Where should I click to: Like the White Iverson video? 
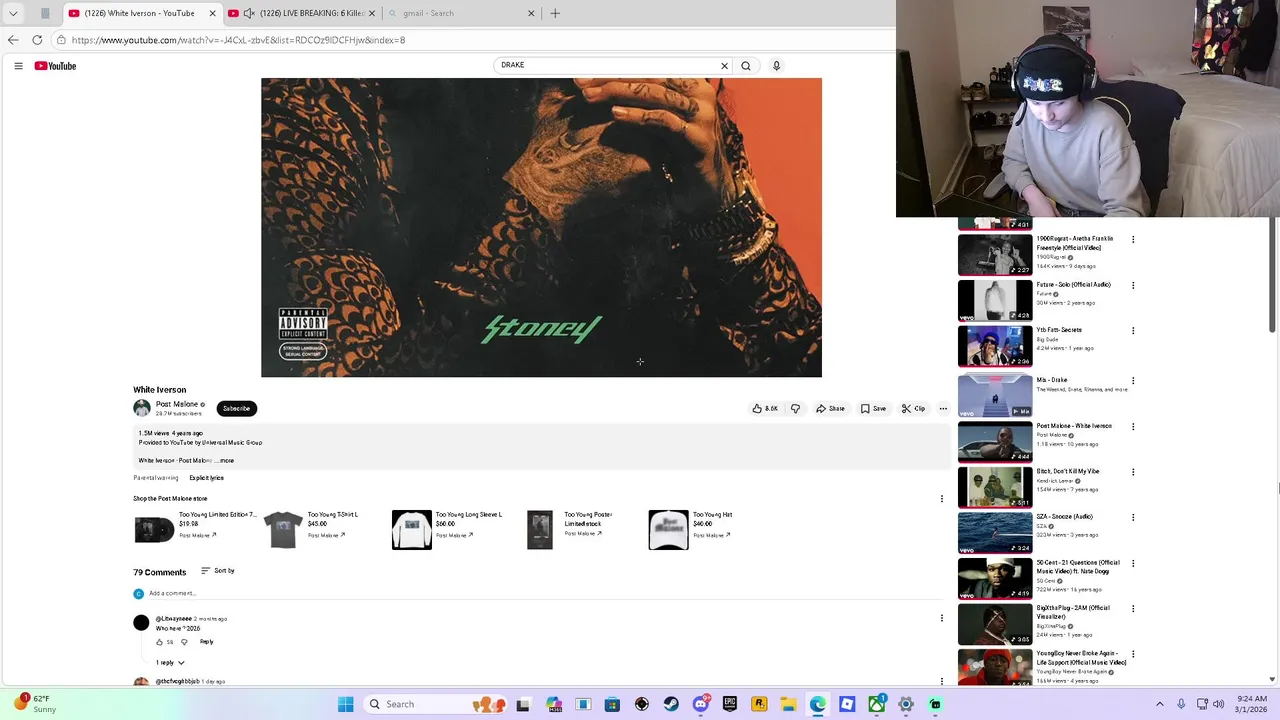click(x=765, y=408)
